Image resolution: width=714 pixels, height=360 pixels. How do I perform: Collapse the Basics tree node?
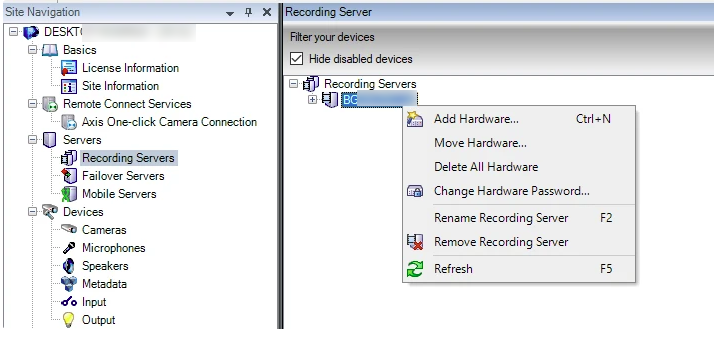click(32, 50)
